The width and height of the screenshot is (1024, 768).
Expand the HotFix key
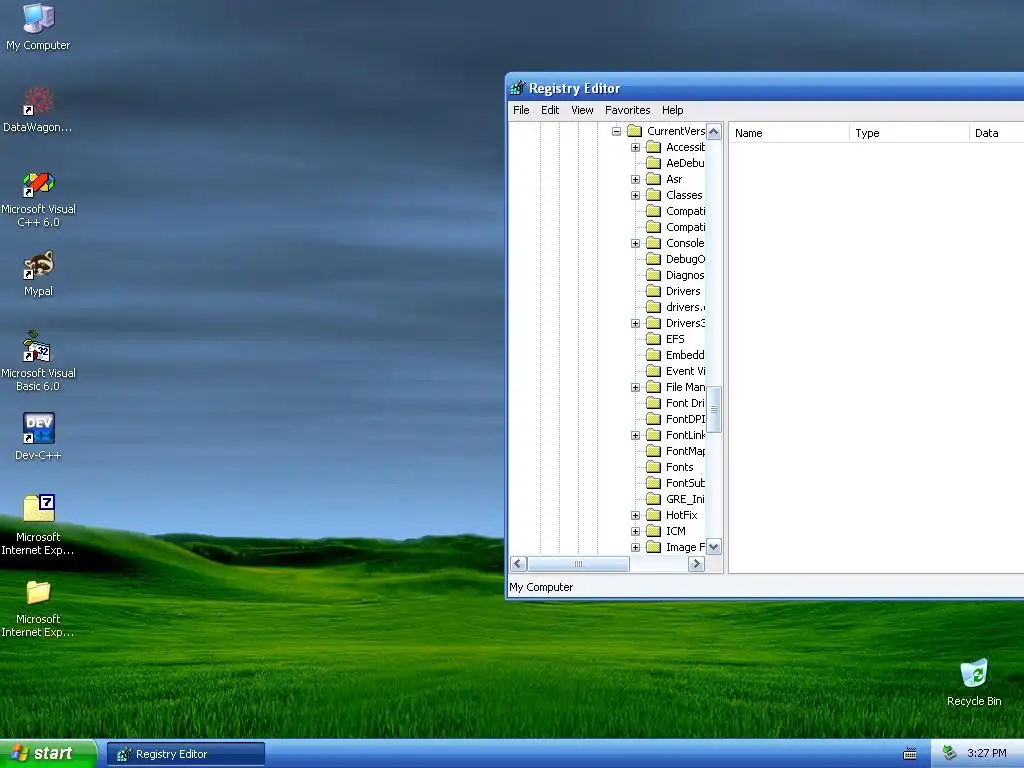click(635, 515)
